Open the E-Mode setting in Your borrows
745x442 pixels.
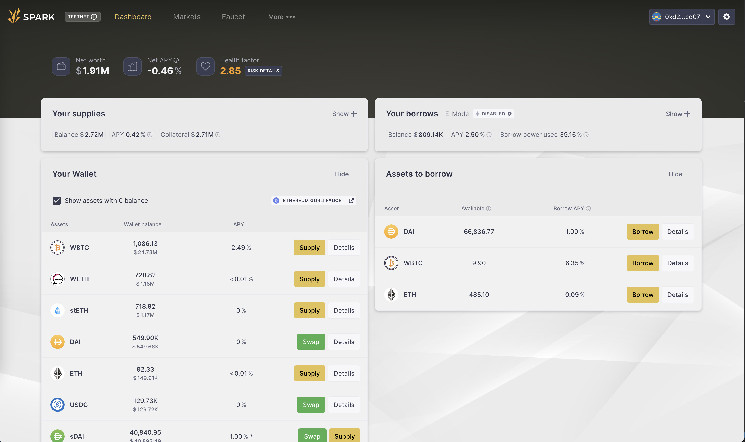494,114
